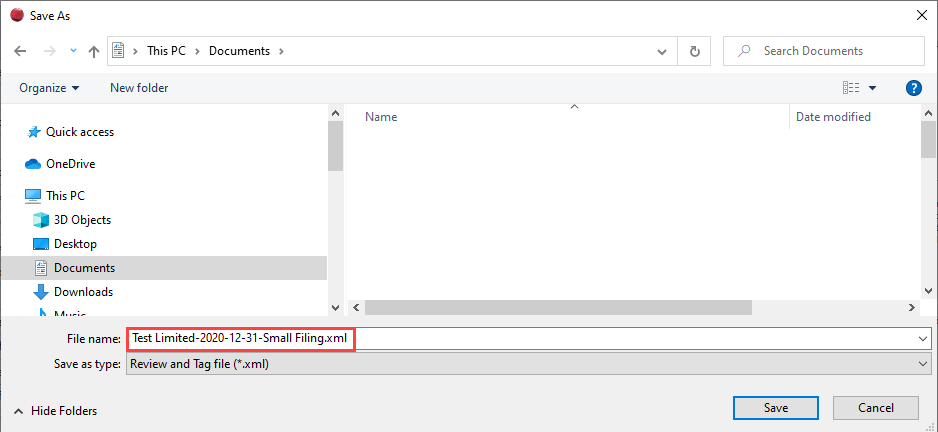Click the search magnifier icon
This screenshot has height=432, width=938.
pyautogui.click(x=744, y=51)
